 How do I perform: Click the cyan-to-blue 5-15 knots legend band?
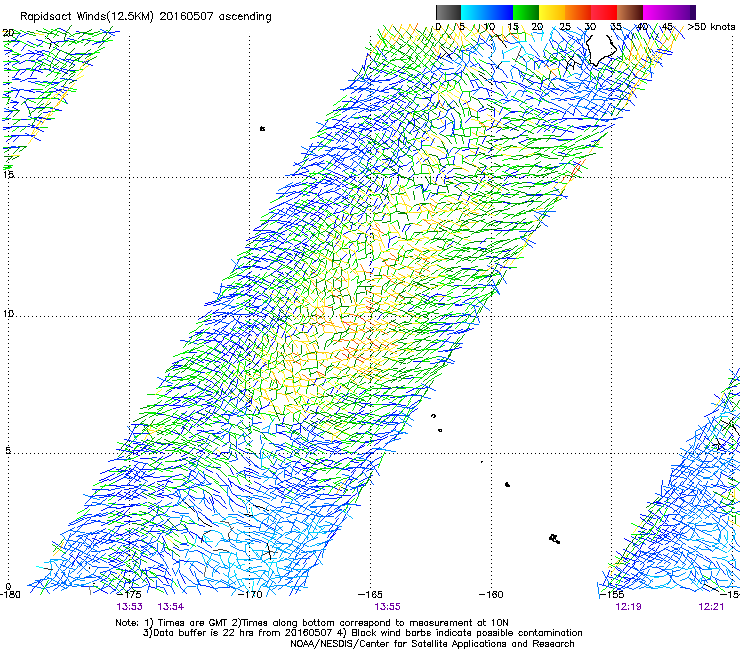coord(487,12)
